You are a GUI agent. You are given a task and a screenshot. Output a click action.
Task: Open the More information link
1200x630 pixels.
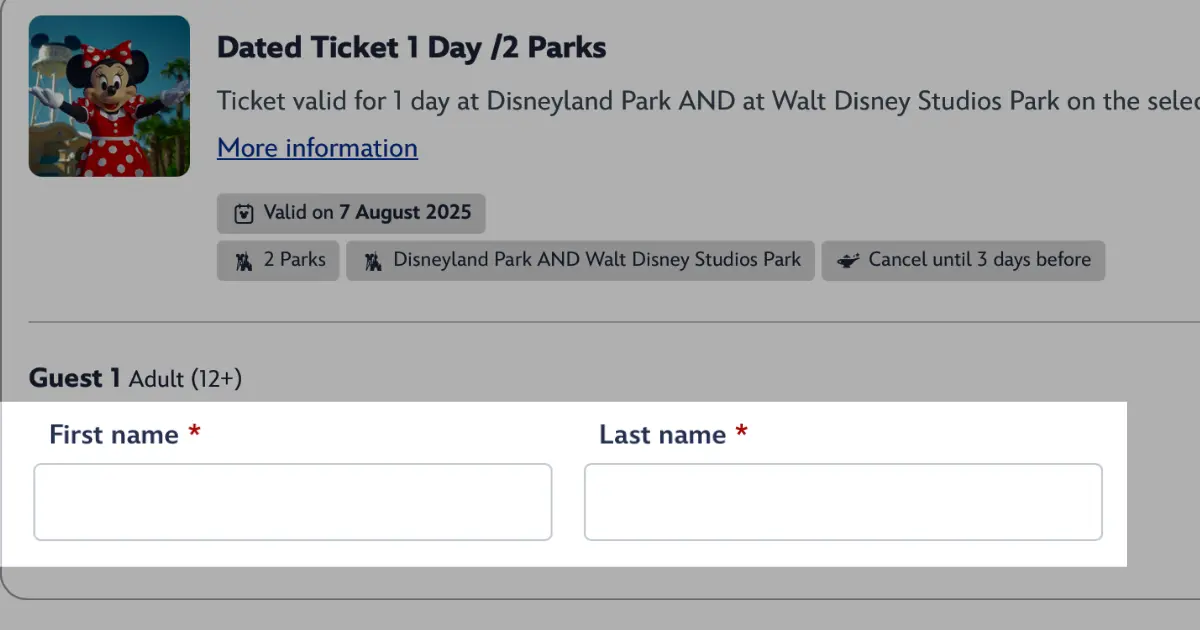(x=317, y=148)
